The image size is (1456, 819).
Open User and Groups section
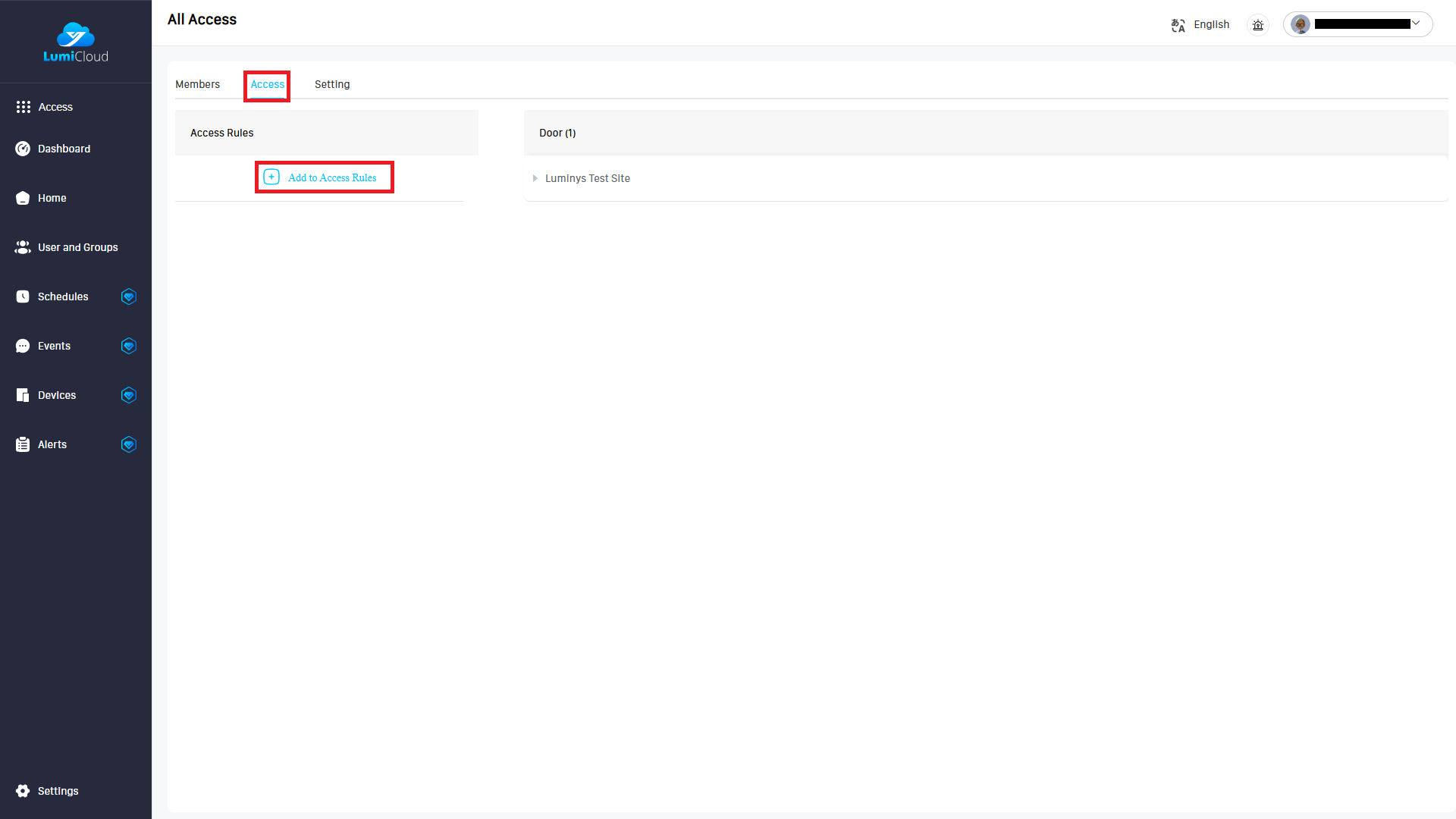point(77,247)
